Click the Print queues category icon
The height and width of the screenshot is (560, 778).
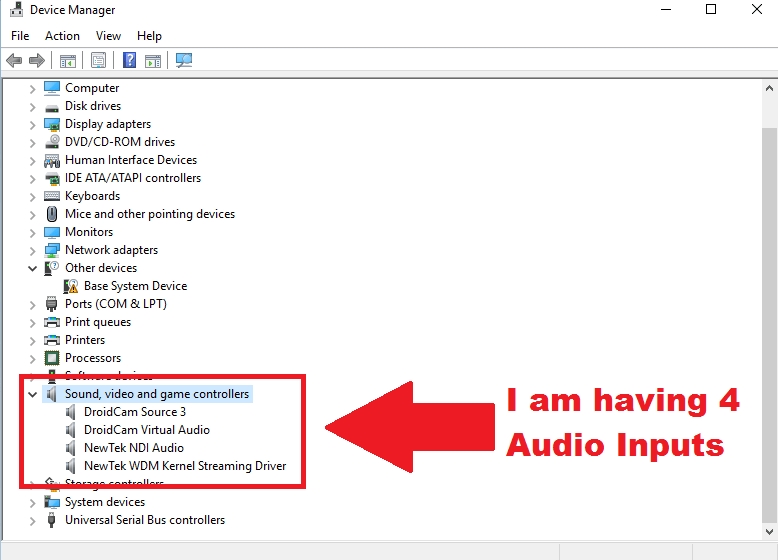[x=52, y=322]
